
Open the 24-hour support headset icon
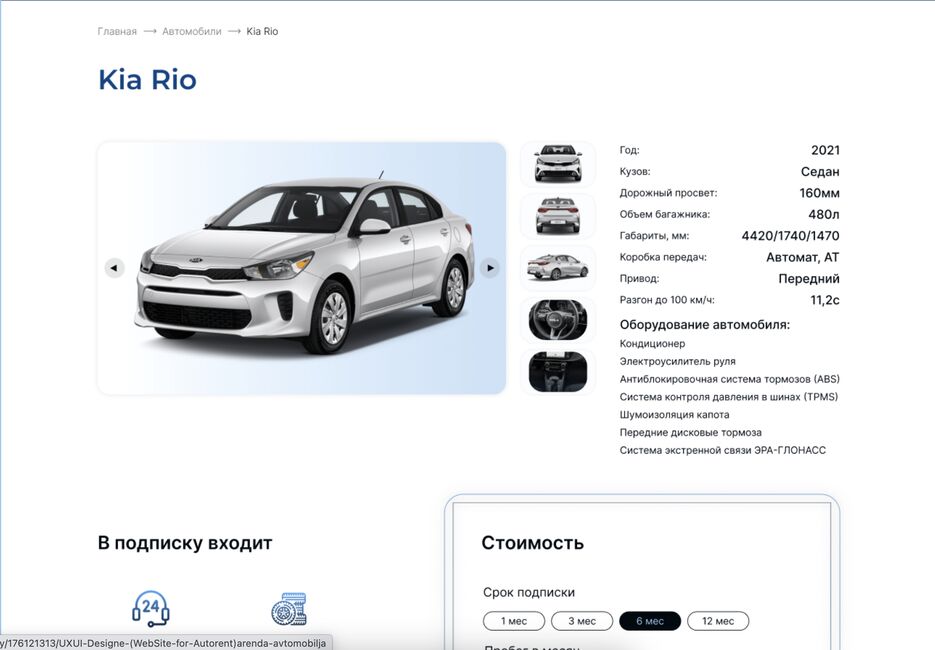150,608
